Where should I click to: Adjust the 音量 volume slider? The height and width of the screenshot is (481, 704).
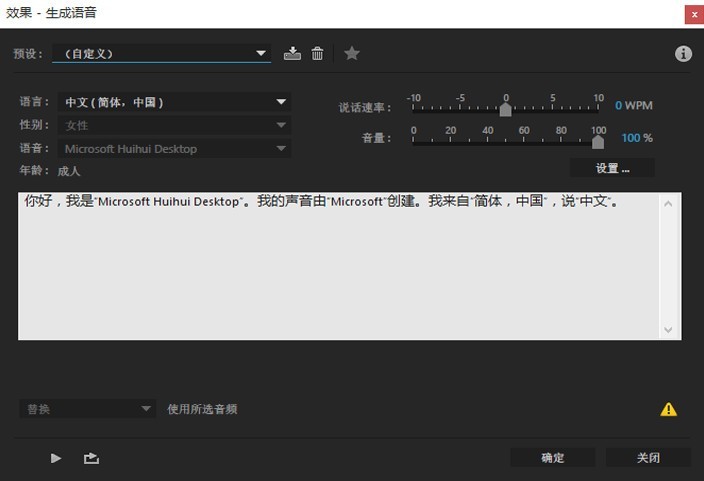point(598,142)
